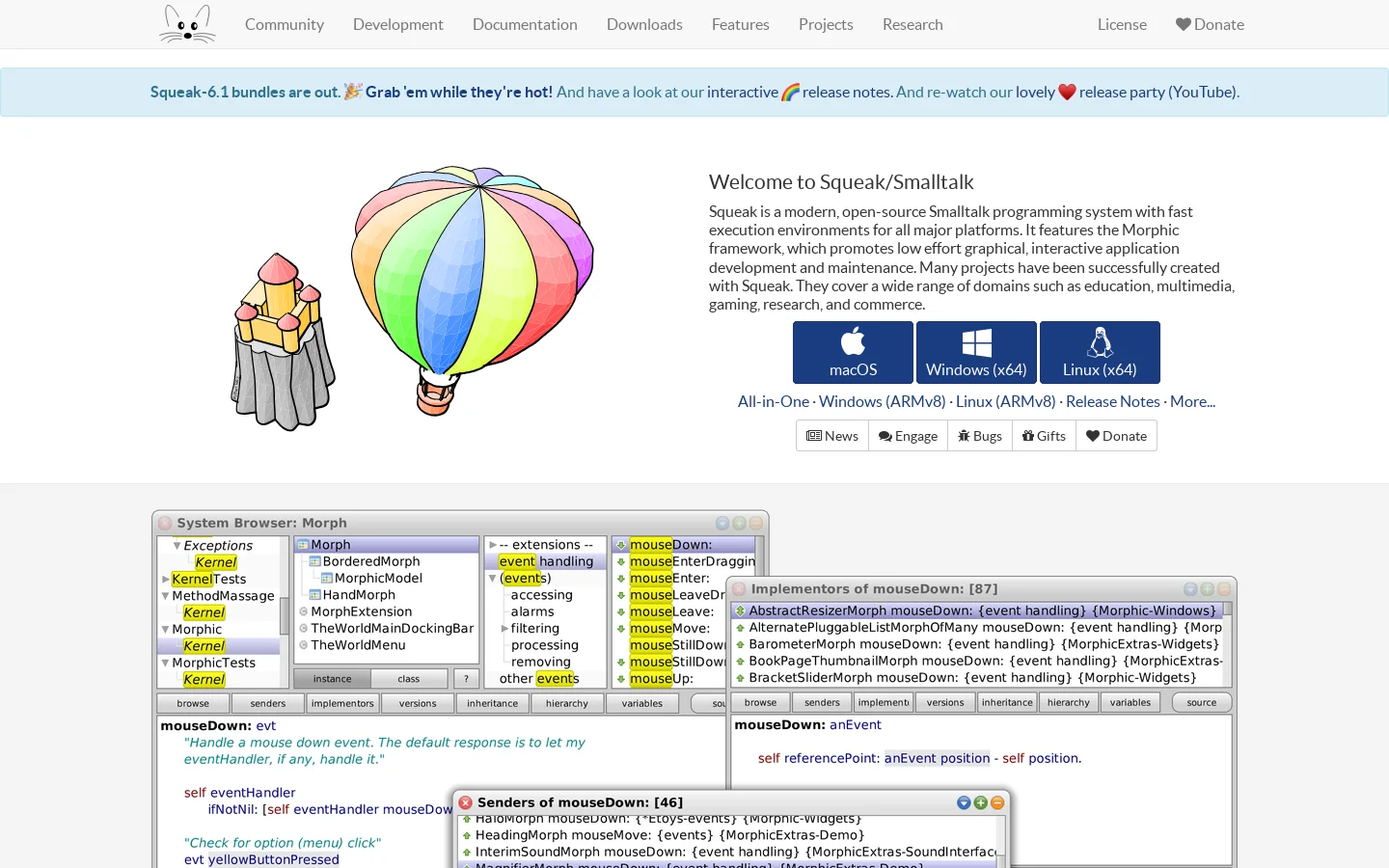1389x868 pixels.
Task: Download the Linux (x64) bundle
Action: (x=1100, y=352)
